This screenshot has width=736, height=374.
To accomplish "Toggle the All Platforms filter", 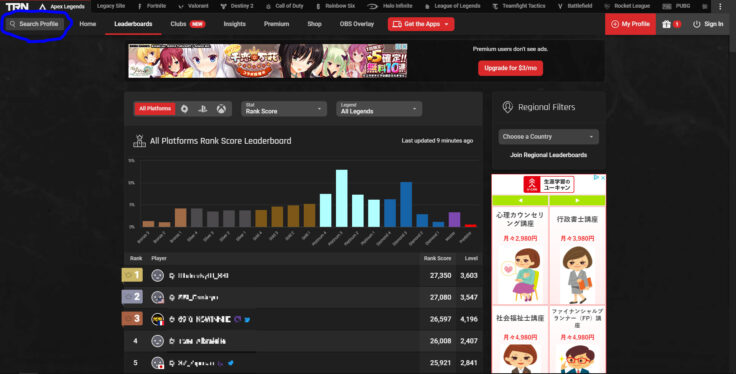I will coord(155,109).
